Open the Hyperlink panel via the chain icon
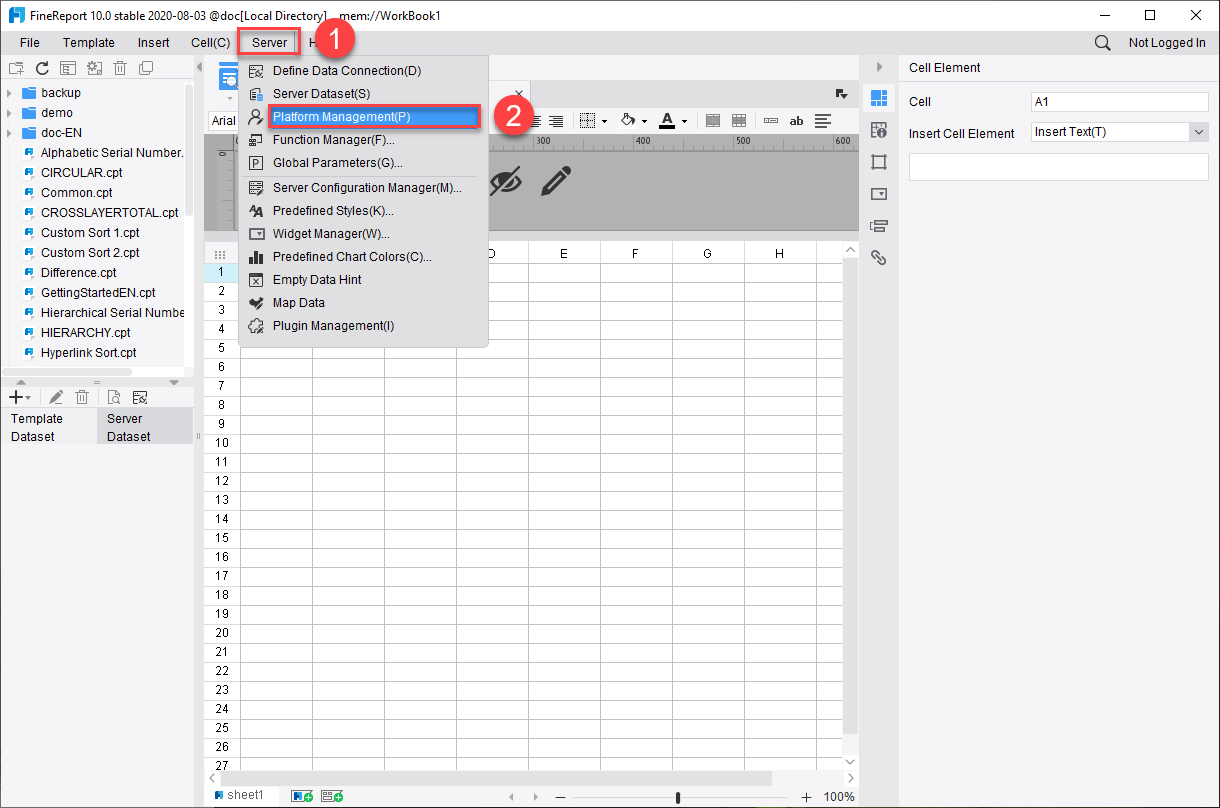 [879, 257]
